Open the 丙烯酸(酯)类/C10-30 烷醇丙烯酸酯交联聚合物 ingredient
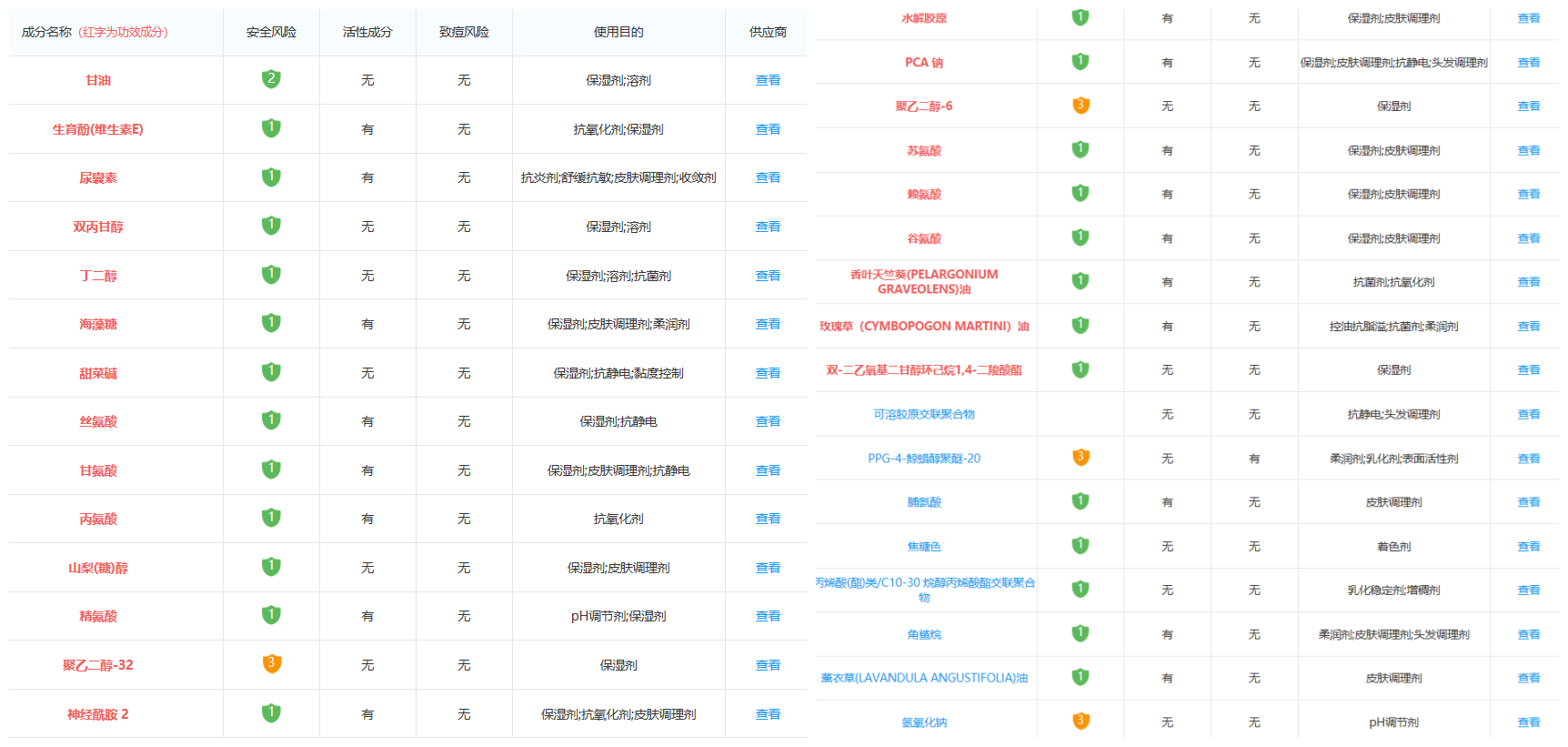Image resolution: width=1568 pixels, height=747 pixels. click(924, 590)
